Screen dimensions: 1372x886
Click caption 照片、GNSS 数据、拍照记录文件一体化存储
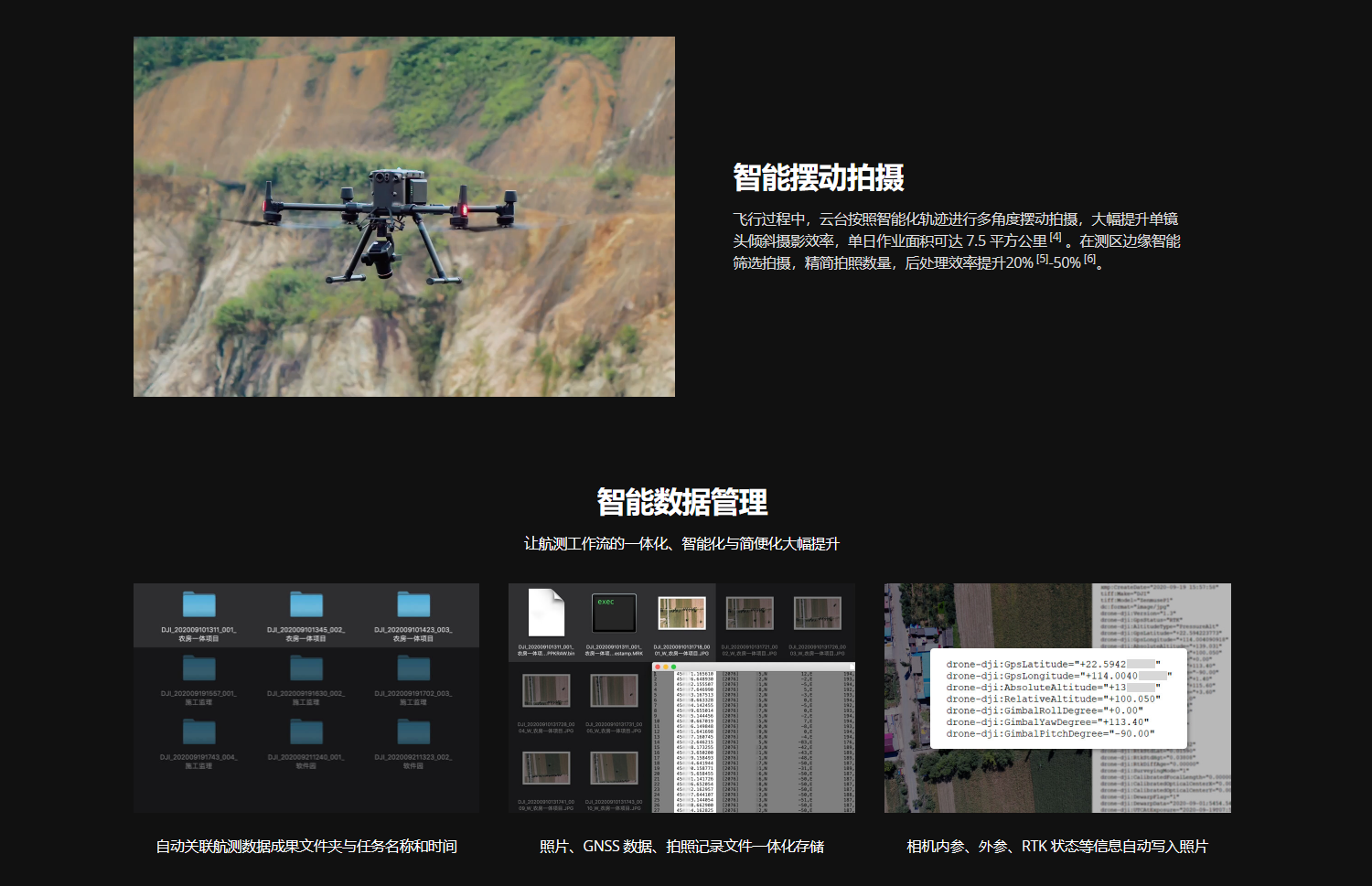click(x=681, y=847)
